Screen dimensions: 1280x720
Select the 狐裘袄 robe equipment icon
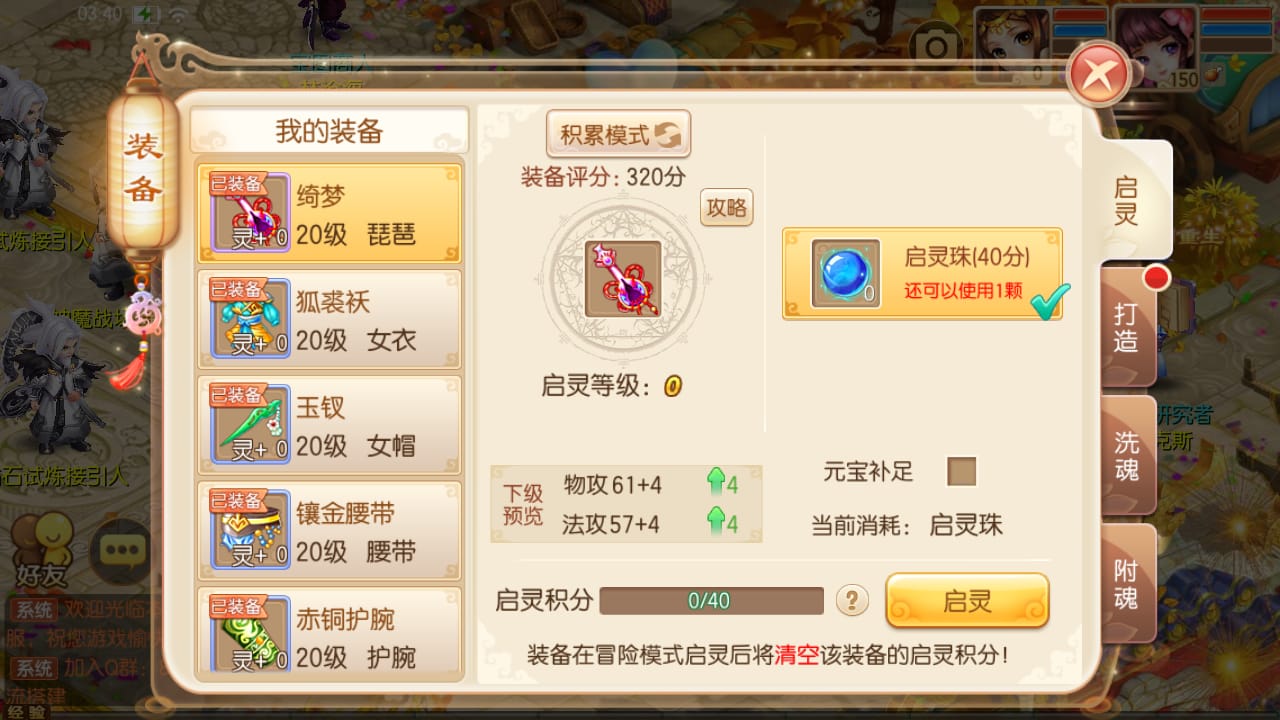[x=250, y=318]
